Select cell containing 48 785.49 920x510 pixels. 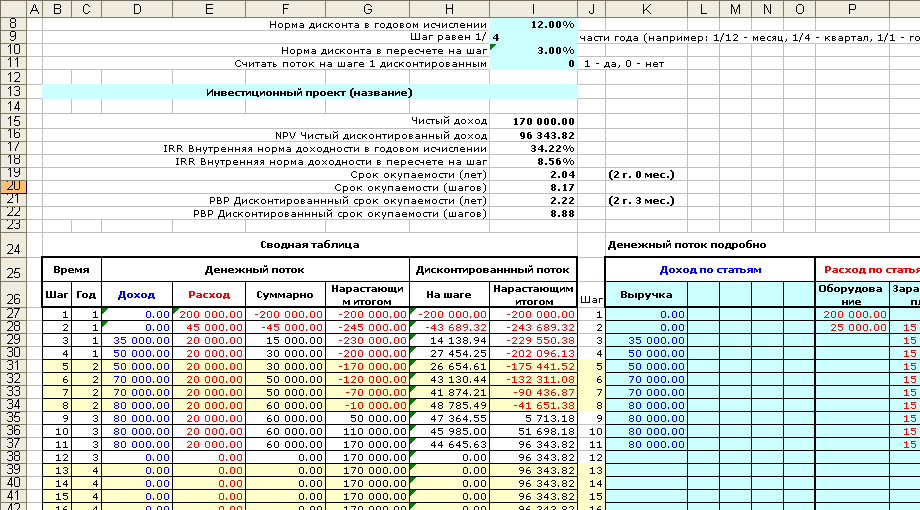tap(449, 405)
